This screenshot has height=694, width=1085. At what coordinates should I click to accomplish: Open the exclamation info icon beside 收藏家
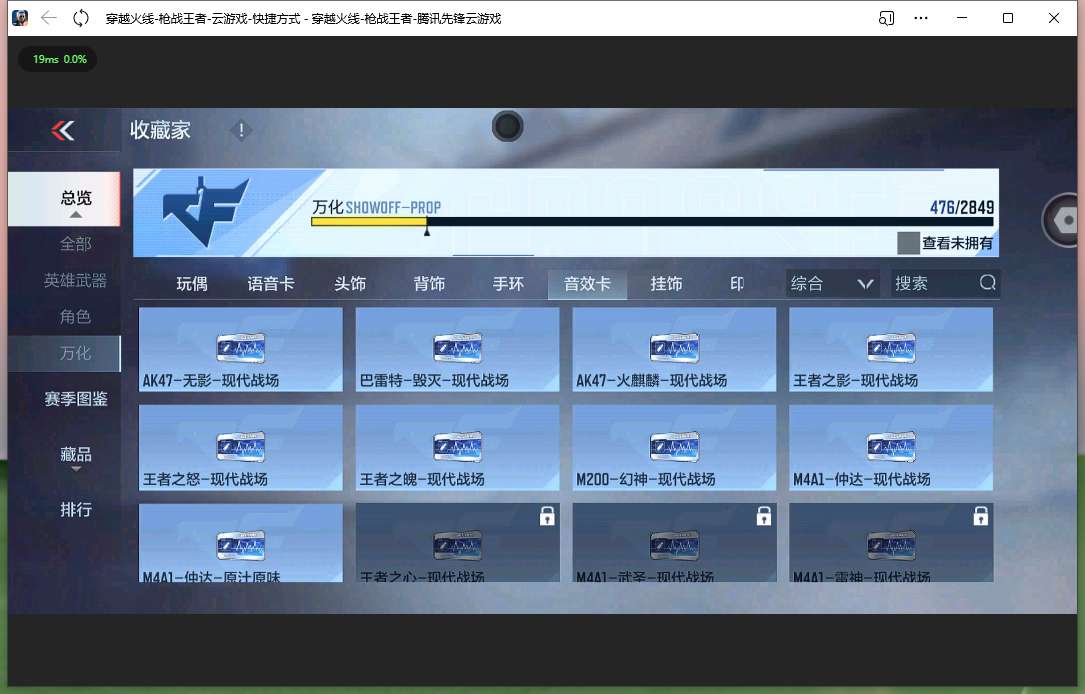[x=241, y=130]
